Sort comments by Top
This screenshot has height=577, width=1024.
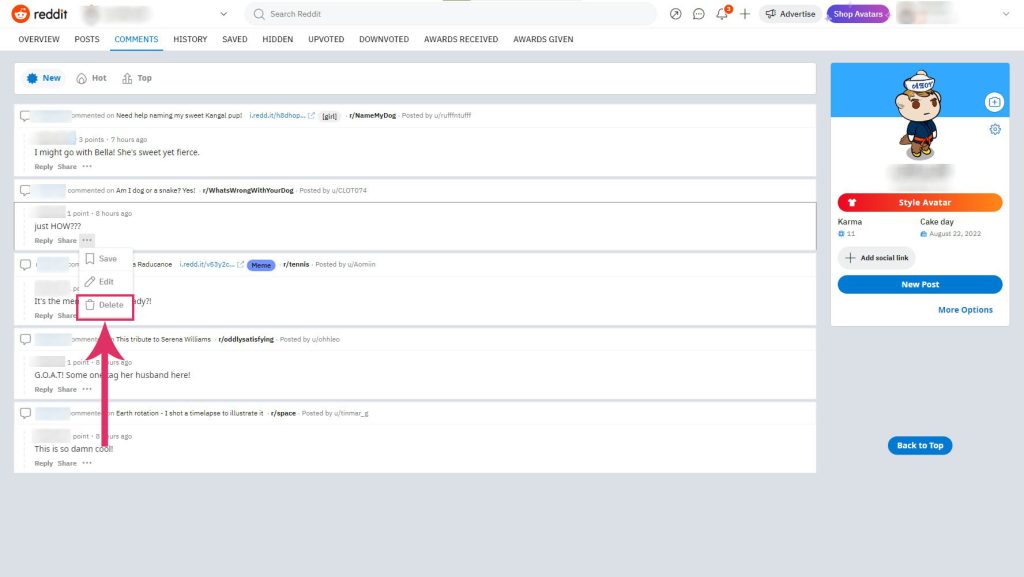(x=136, y=78)
